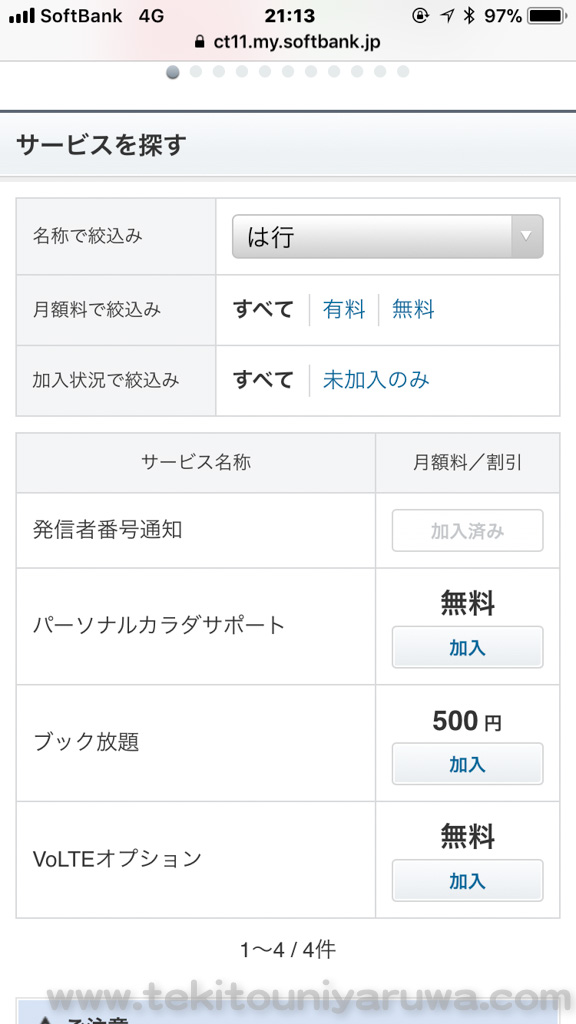
Task: Click the disabled 加入済み button
Action: click(468, 531)
